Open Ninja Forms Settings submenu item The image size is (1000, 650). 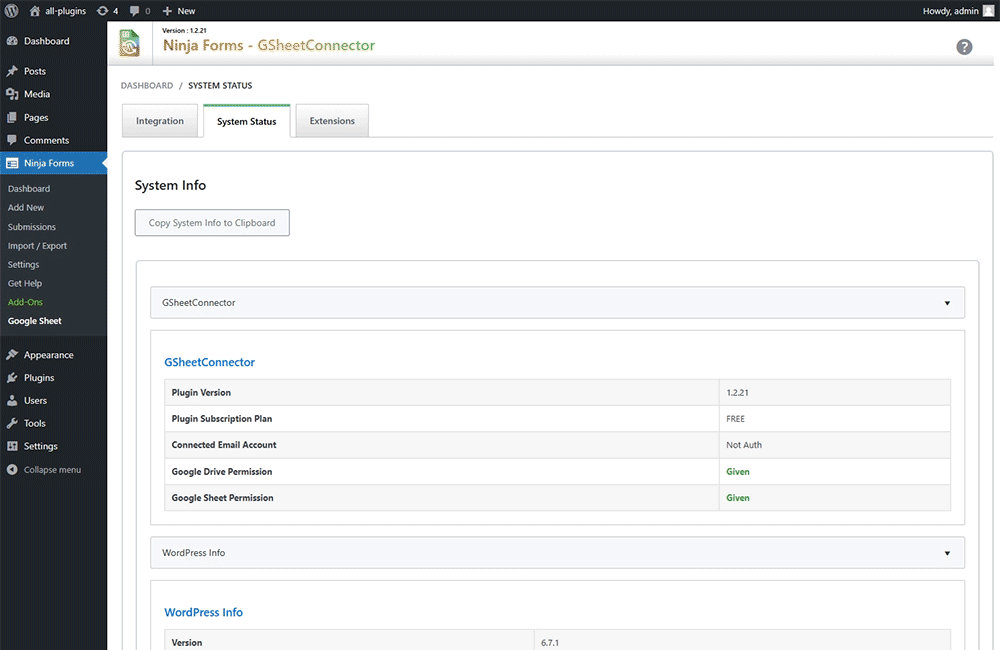coord(24,264)
